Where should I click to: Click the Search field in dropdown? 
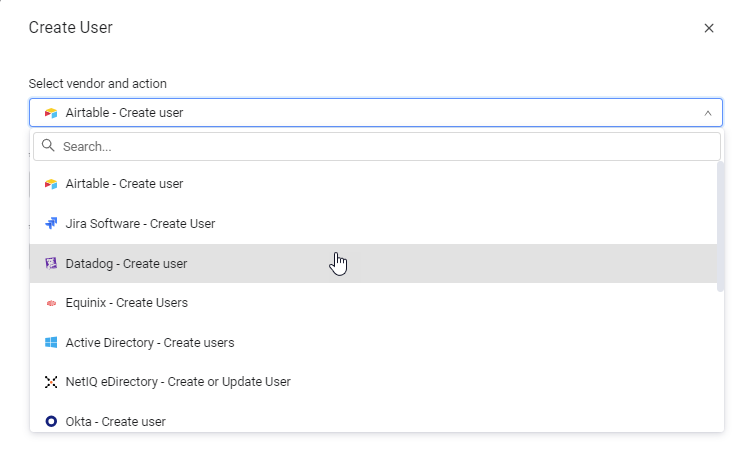click(x=377, y=146)
